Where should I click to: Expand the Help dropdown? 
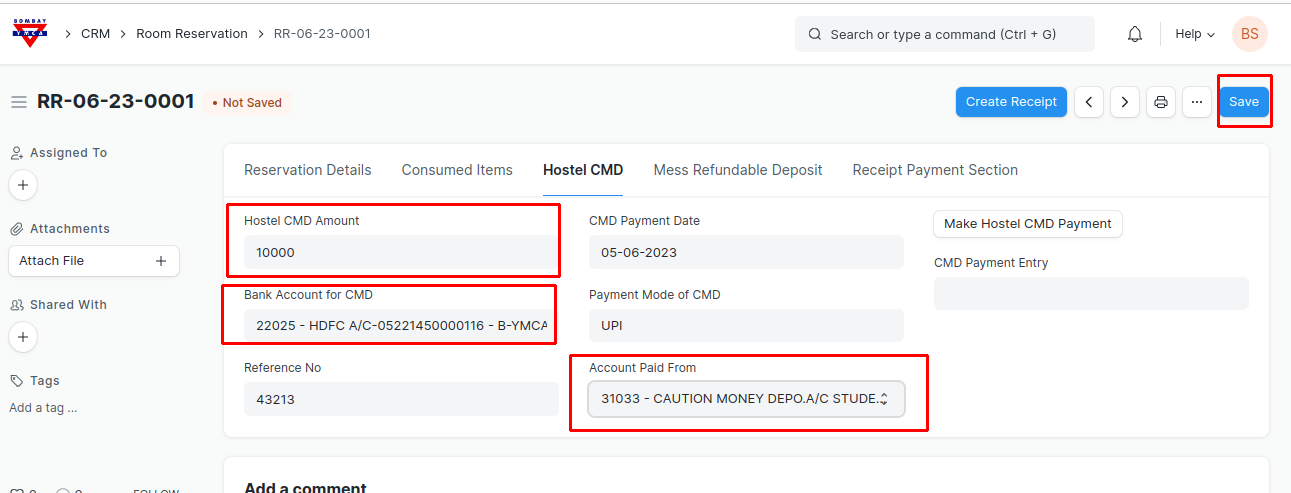tap(1194, 34)
